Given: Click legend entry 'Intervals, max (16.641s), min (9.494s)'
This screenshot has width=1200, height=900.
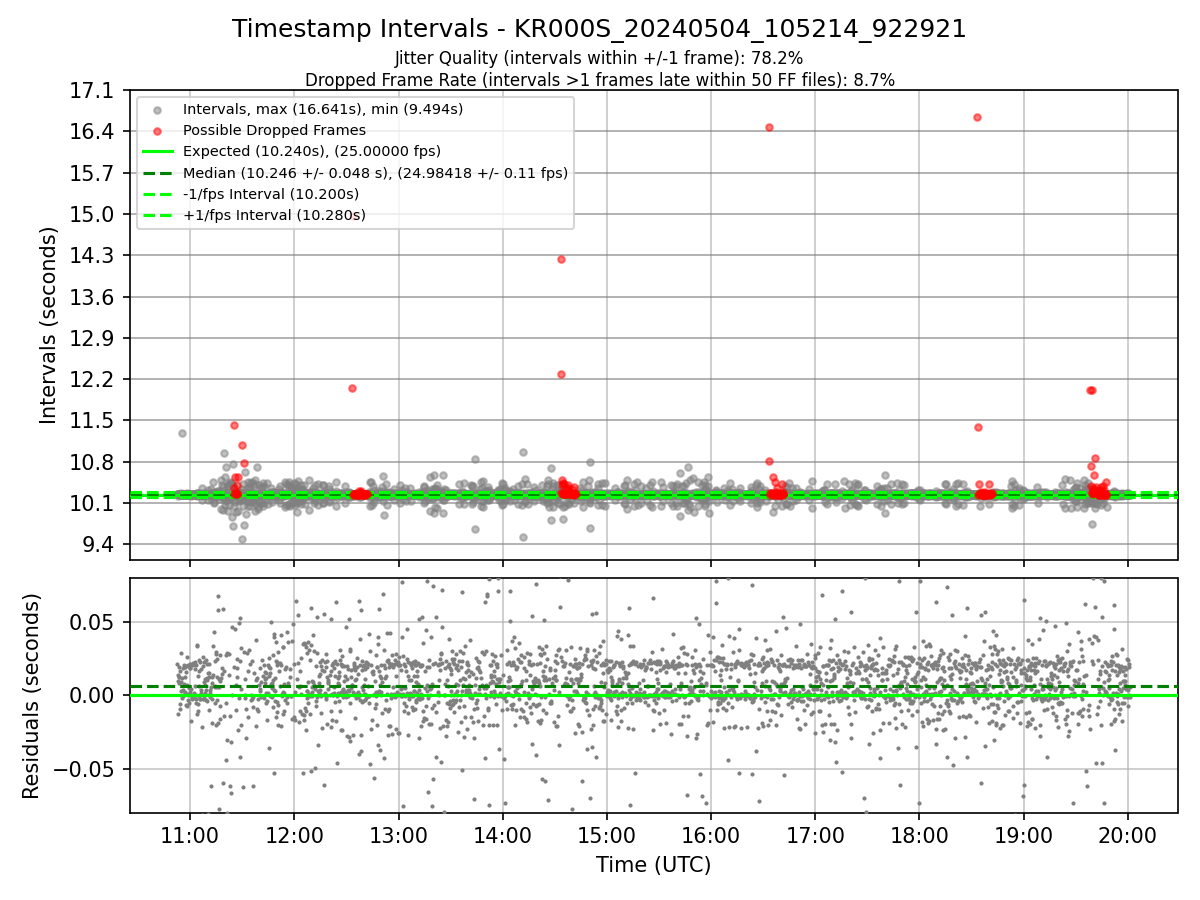Looking at the screenshot, I should pyautogui.click(x=323, y=109).
